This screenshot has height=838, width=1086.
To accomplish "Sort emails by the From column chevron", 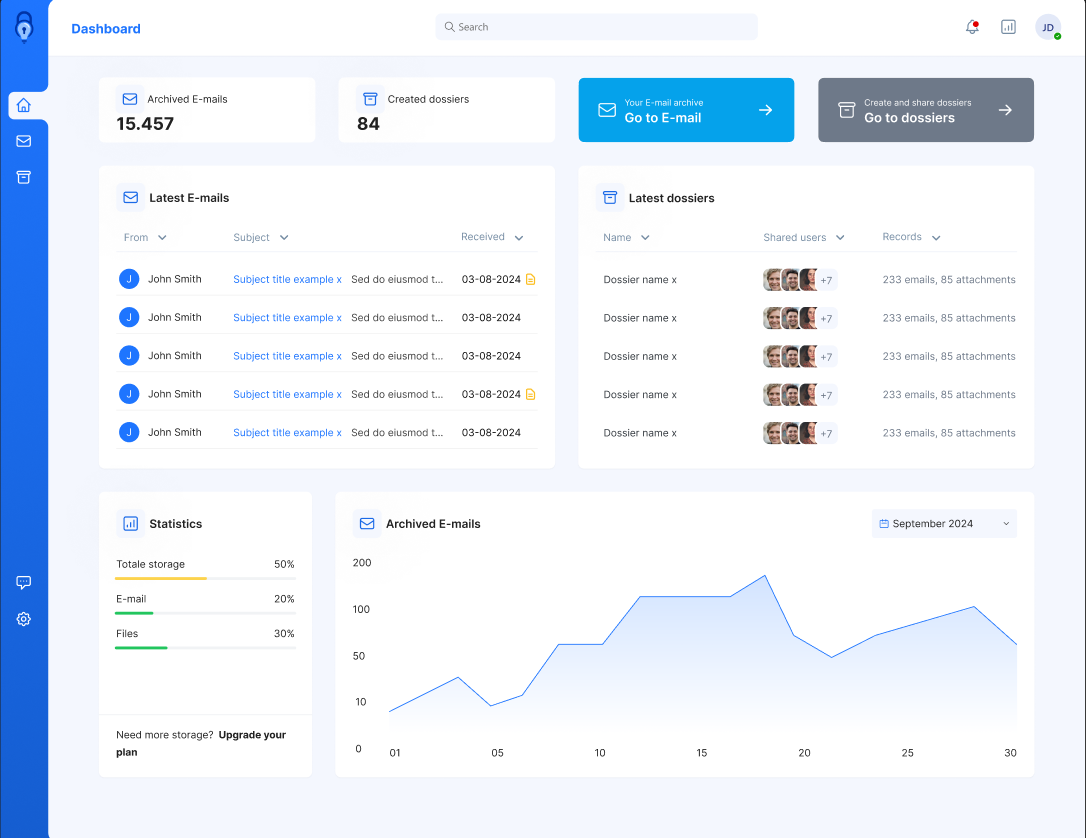I will coord(162,238).
